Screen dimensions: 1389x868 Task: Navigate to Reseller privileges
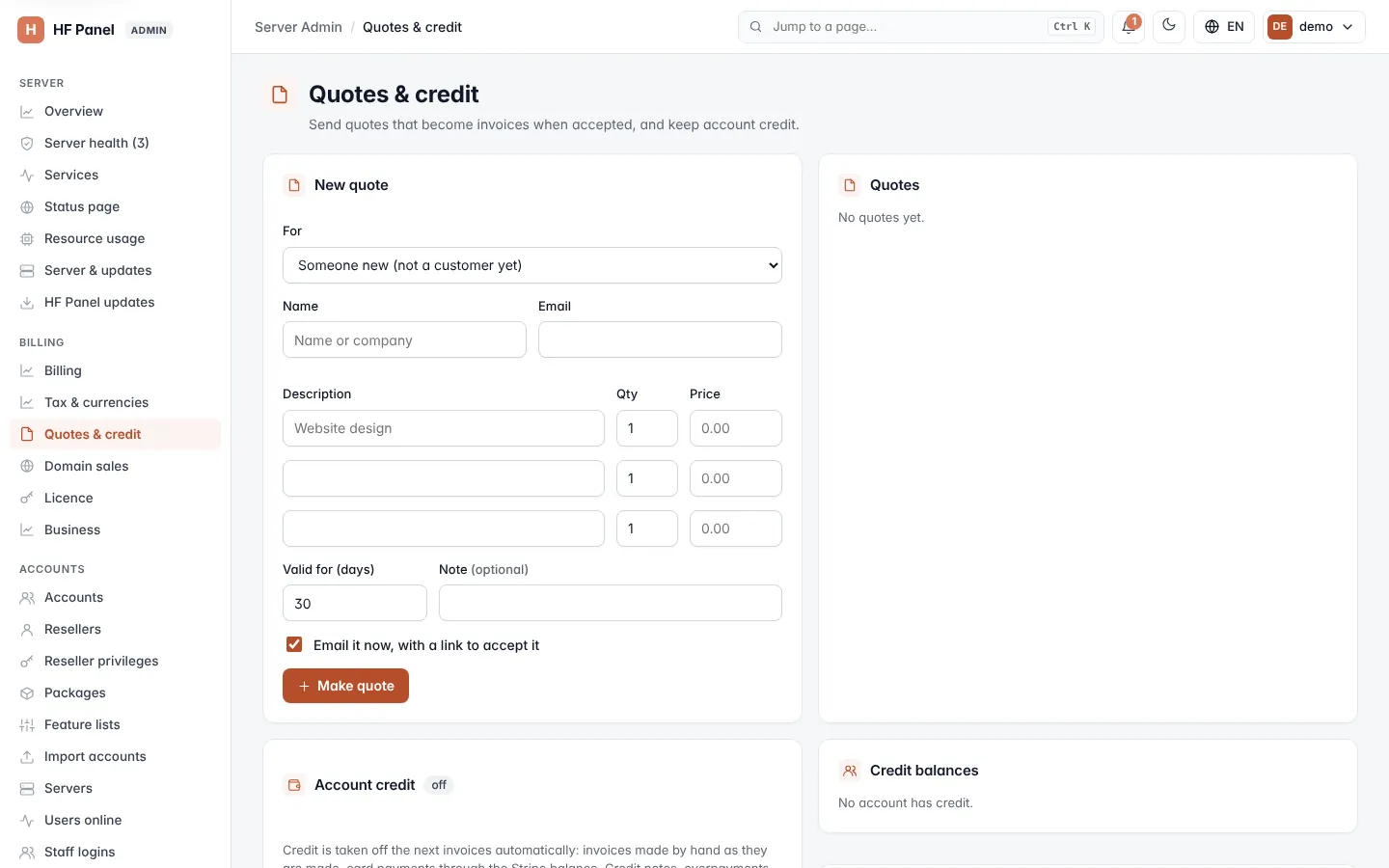116,661
